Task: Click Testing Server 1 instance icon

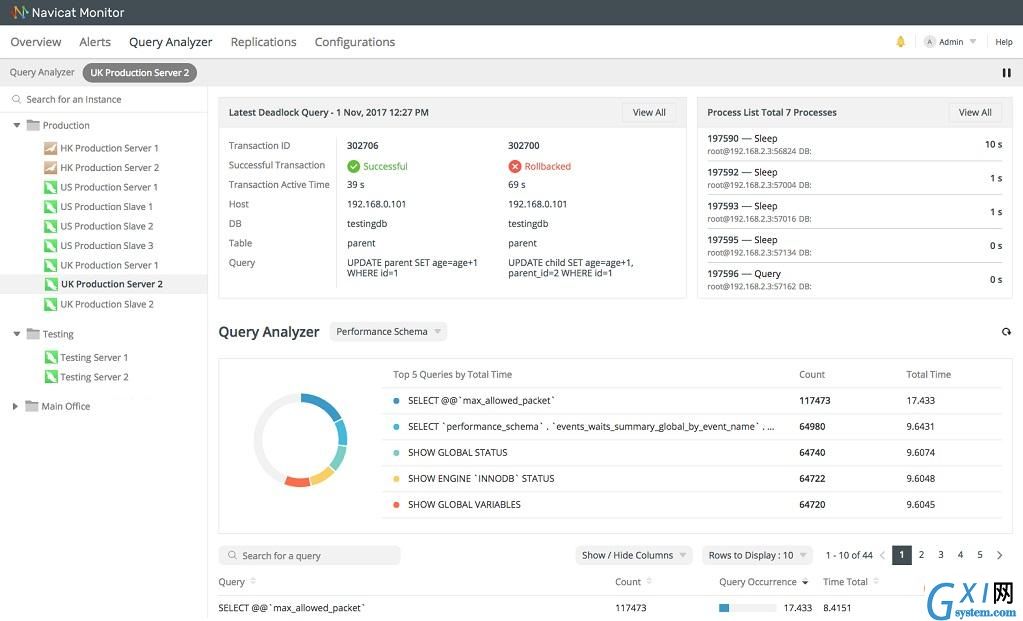Action: point(51,357)
